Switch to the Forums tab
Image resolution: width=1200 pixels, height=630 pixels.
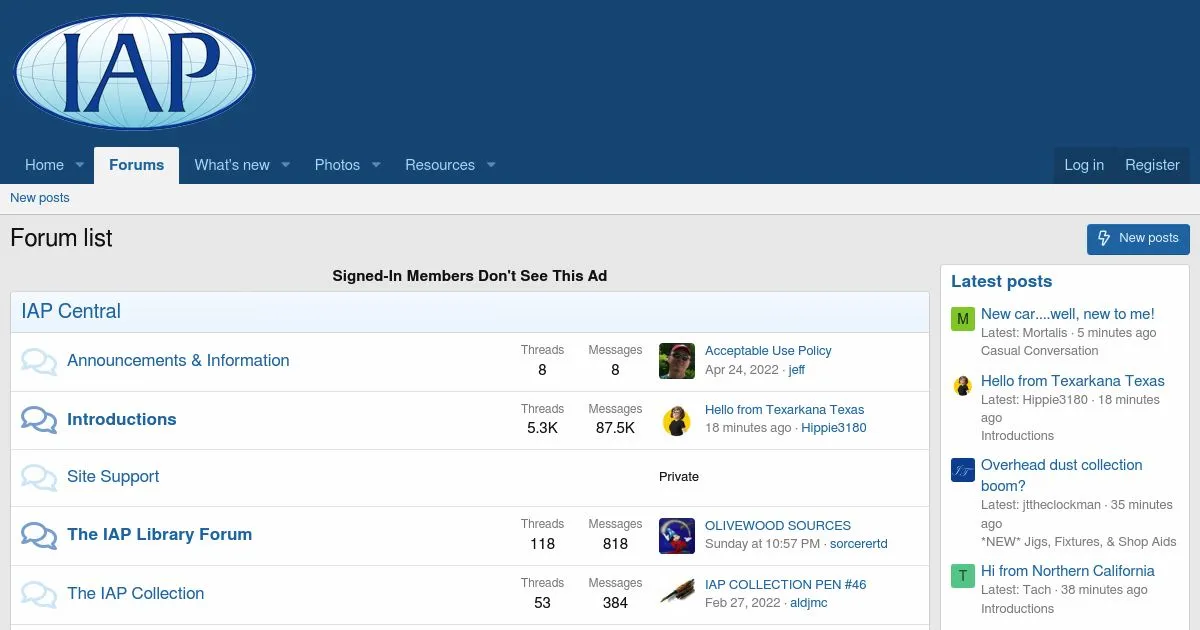point(136,165)
